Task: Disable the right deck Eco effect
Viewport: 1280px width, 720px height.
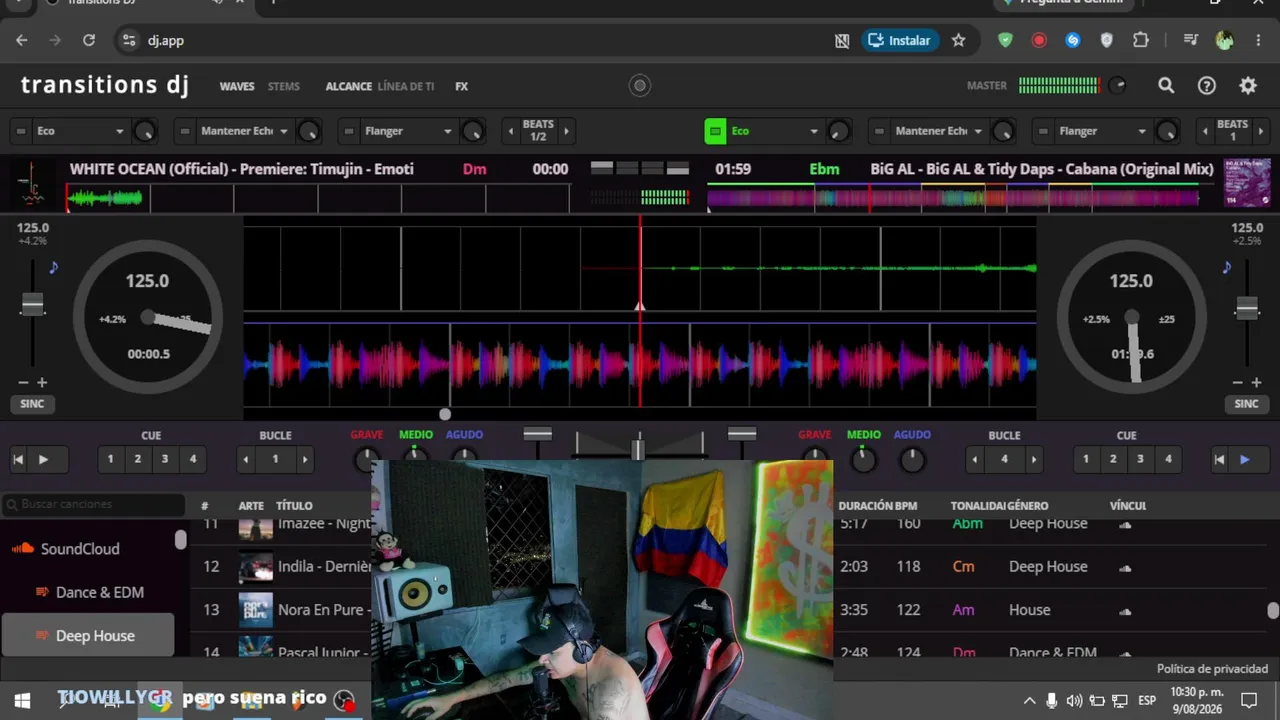Action: [715, 131]
